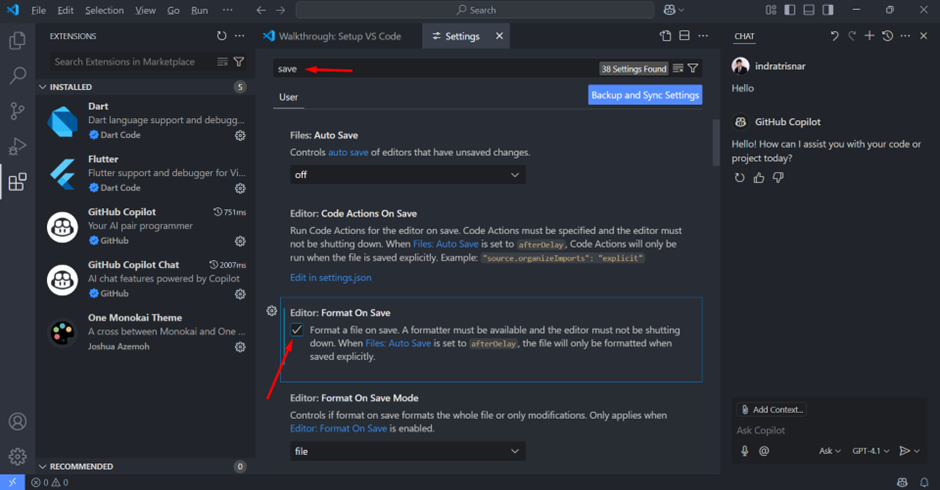The image size is (940, 490).
Task: Open the File menu
Action: [x=38, y=10]
